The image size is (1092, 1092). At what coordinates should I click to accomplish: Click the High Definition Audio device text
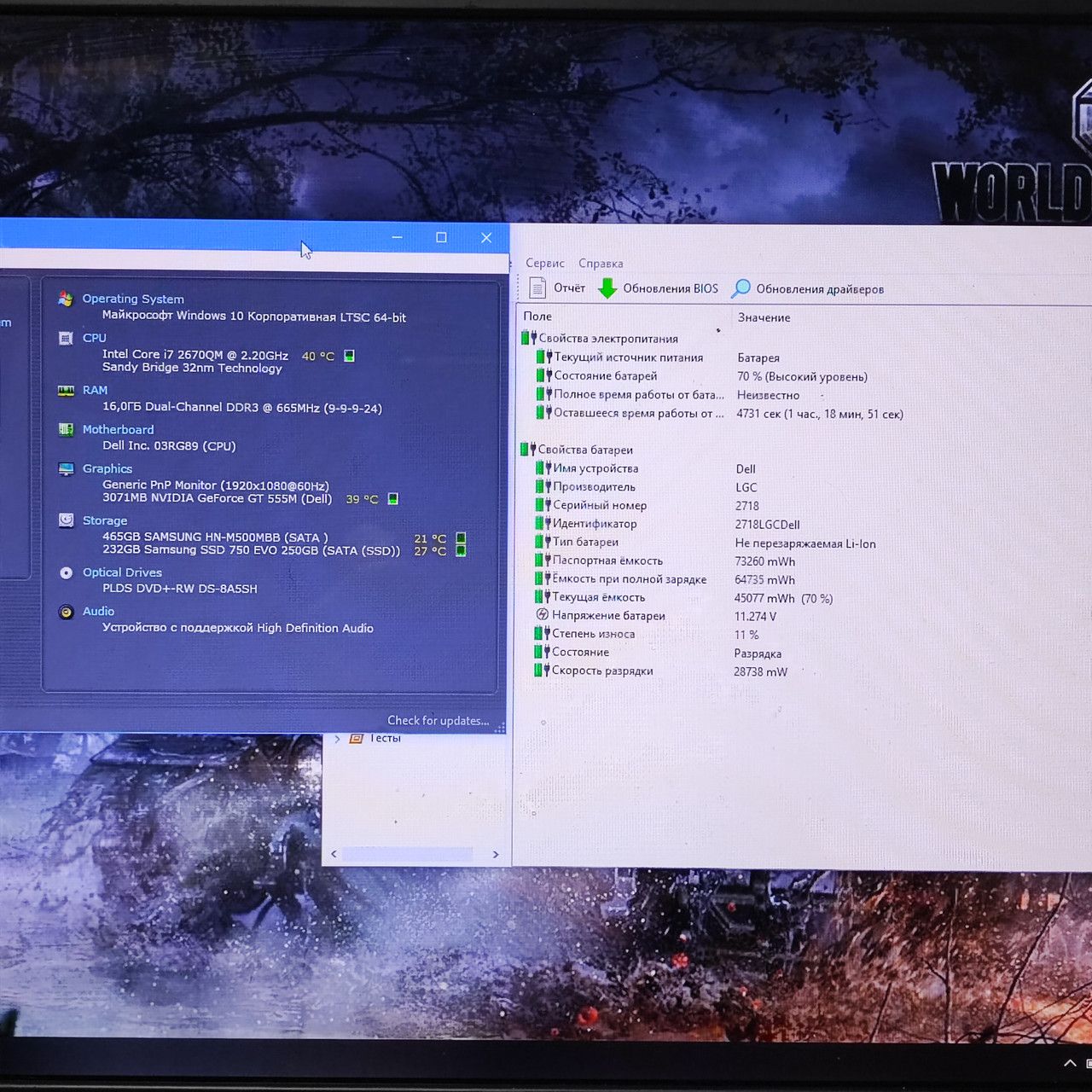tap(238, 628)
